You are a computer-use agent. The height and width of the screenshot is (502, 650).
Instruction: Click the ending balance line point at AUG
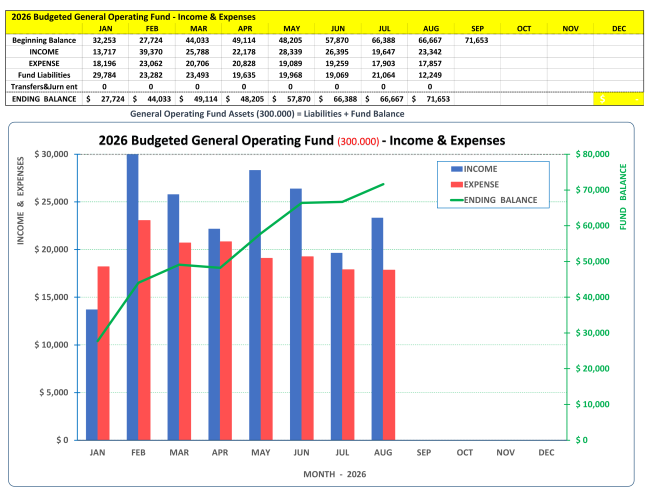[x=383, y=184]
